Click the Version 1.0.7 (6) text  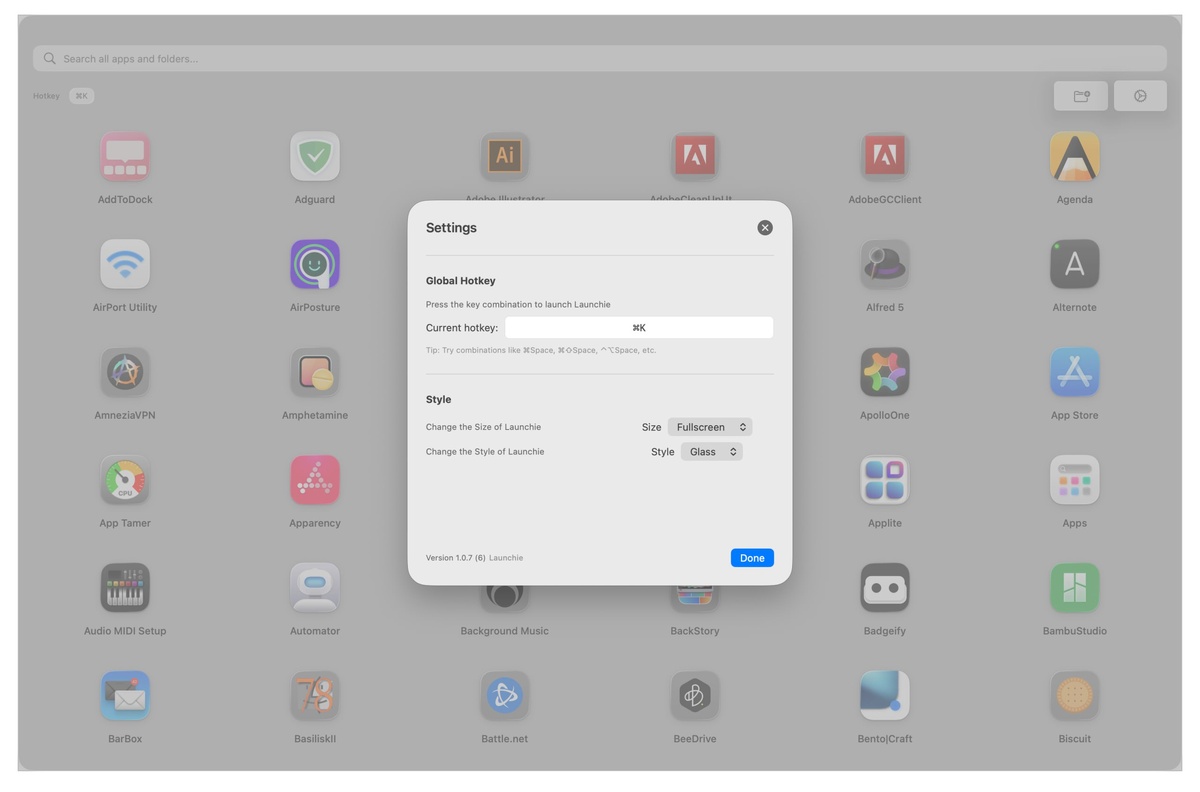tap(455, 558)
